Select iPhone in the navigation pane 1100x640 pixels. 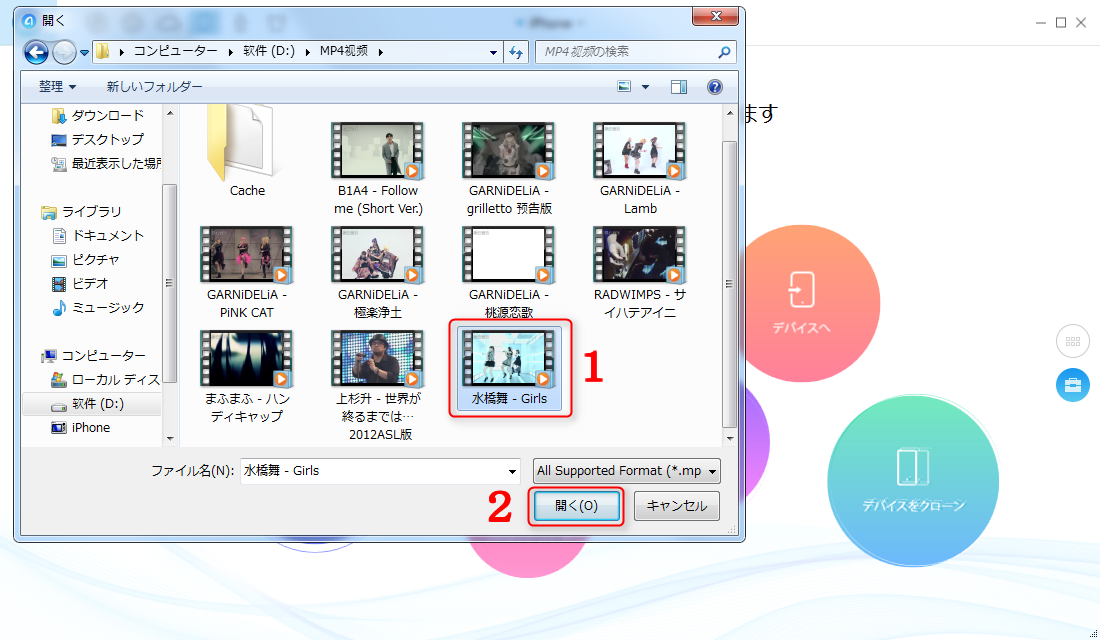coord(81,427)
